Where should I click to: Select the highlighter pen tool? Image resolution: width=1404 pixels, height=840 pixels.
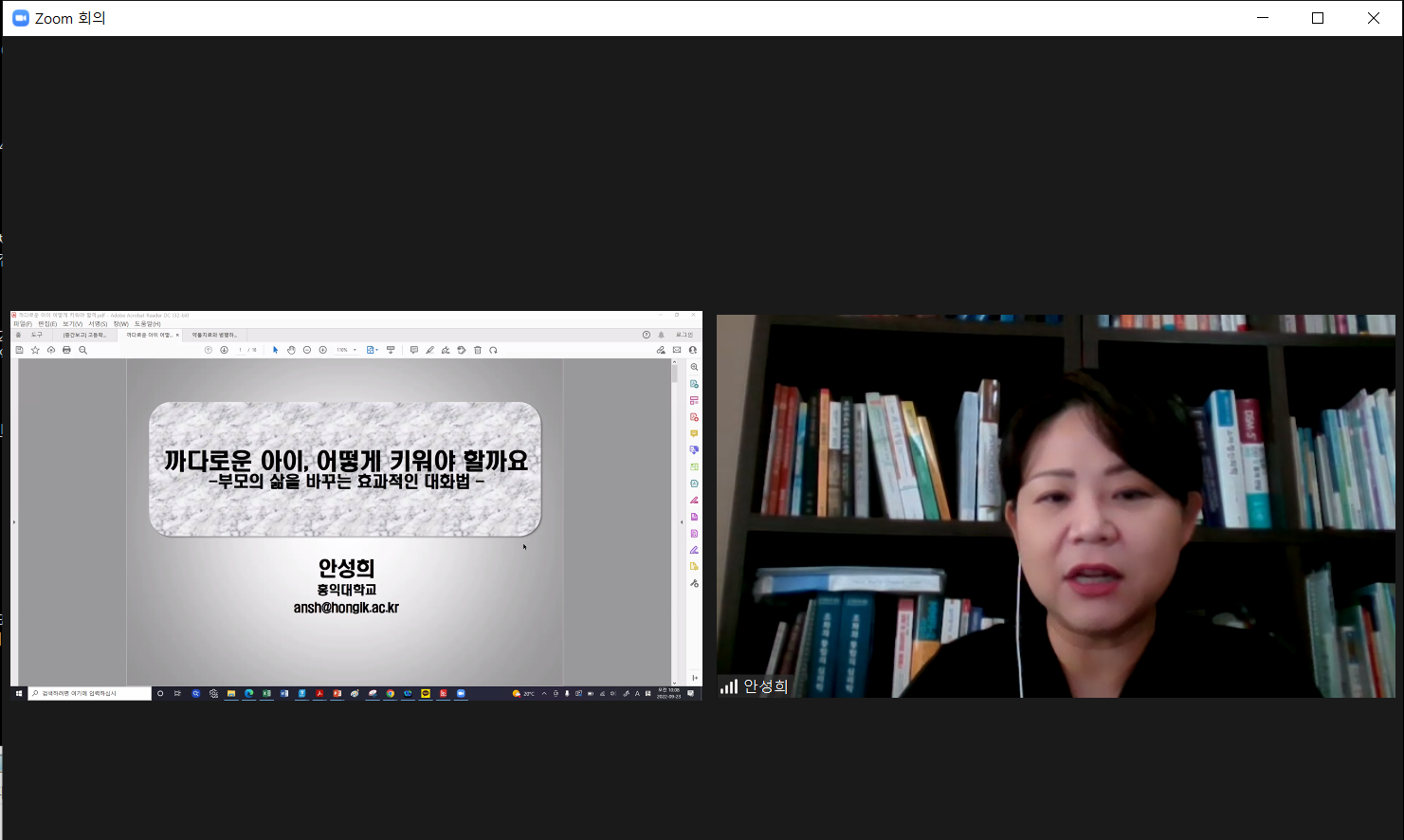[x=429, y=350]
